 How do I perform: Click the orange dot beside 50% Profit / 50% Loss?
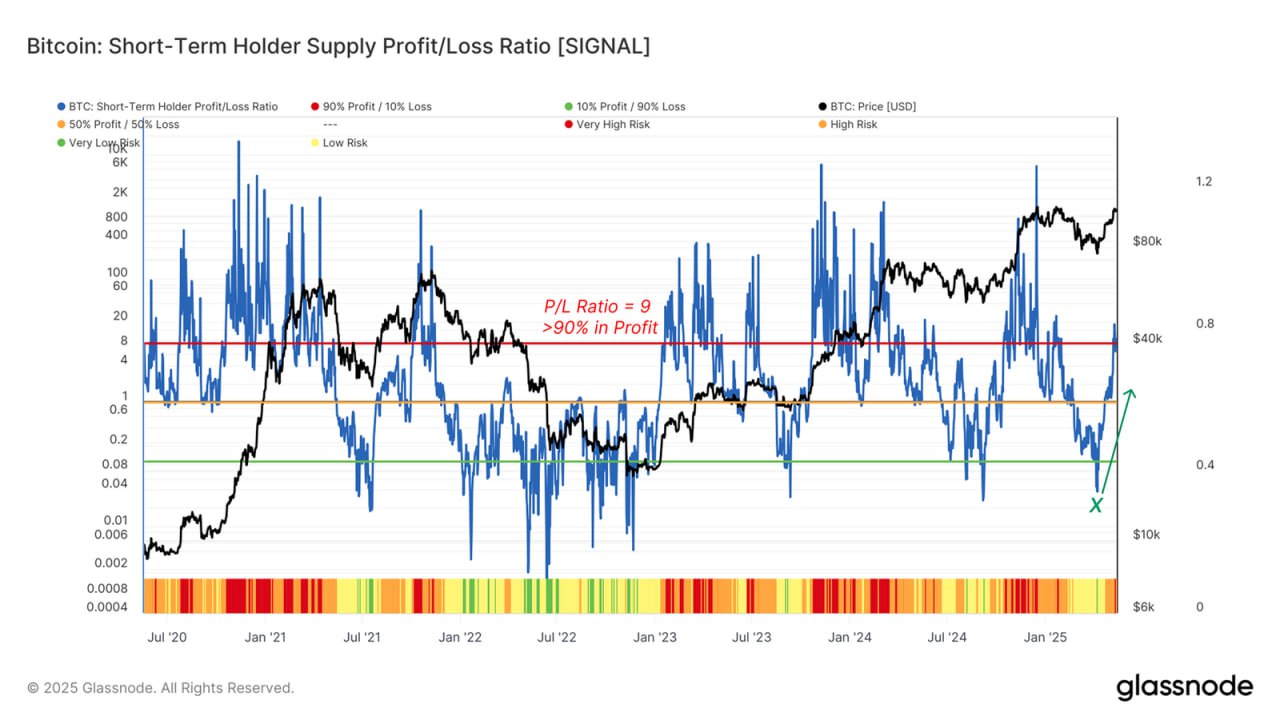61,125
